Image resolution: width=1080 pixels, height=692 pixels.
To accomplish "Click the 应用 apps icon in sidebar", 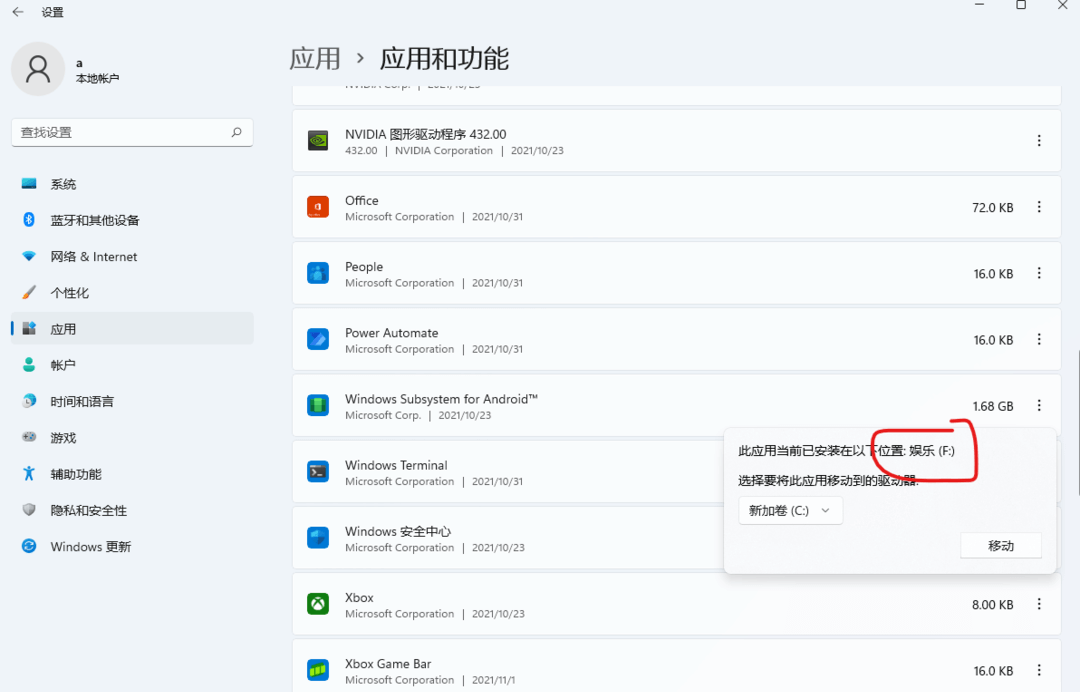I will click(29, 328).
